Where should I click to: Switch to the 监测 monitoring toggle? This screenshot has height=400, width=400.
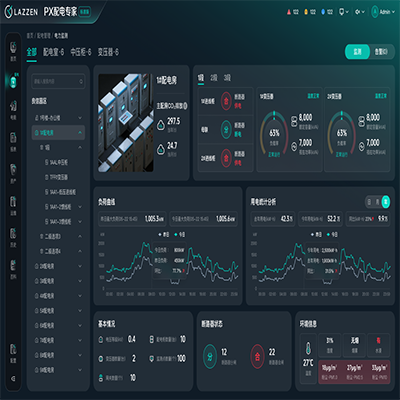point(357,52)
